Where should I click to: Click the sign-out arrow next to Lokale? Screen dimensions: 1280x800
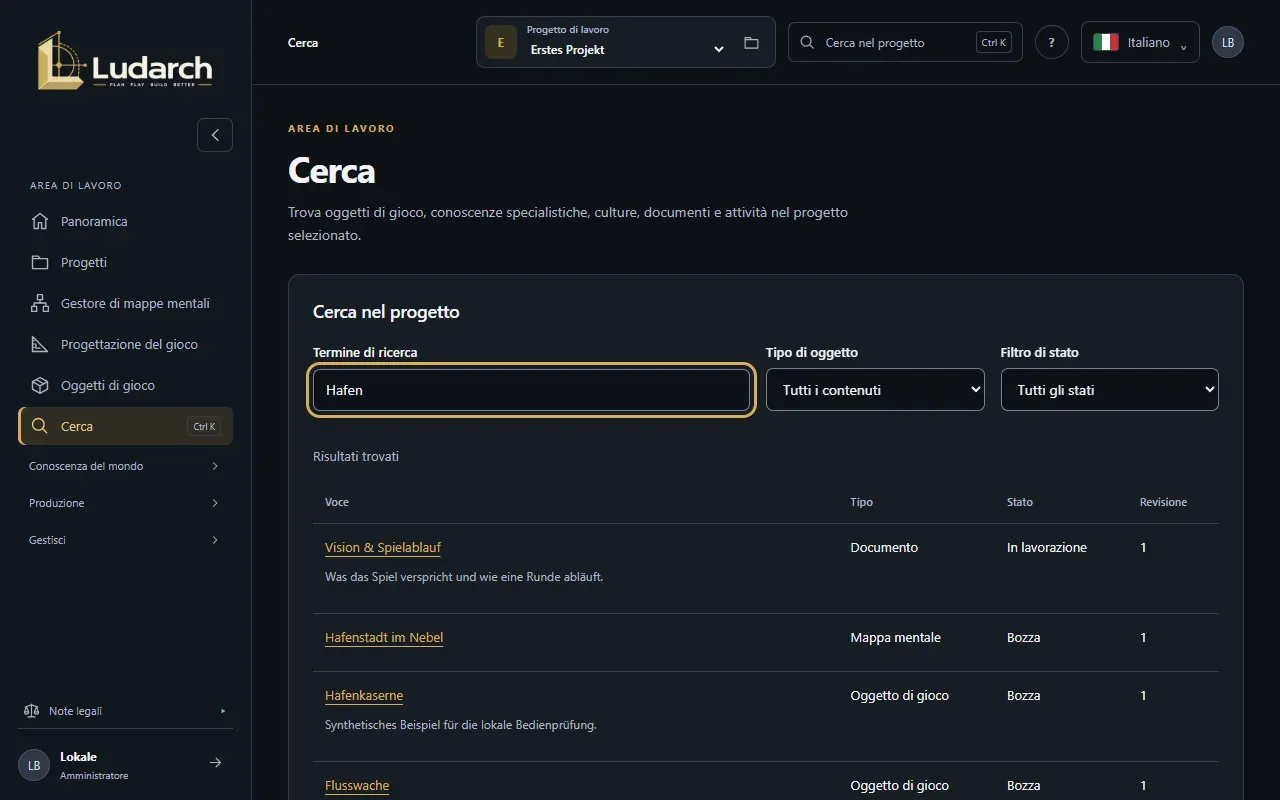coord(215,763)
